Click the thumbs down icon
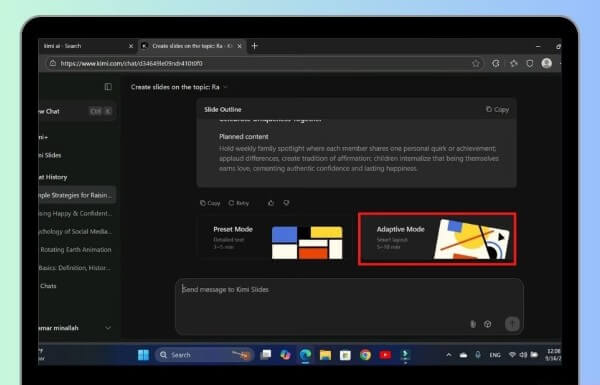Viewport: 600px width, 385px height. click(286, 203)
